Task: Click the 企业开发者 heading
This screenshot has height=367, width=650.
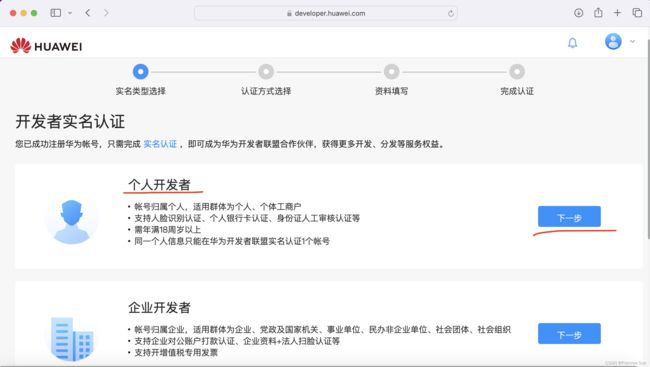Action: click(159, 308)
